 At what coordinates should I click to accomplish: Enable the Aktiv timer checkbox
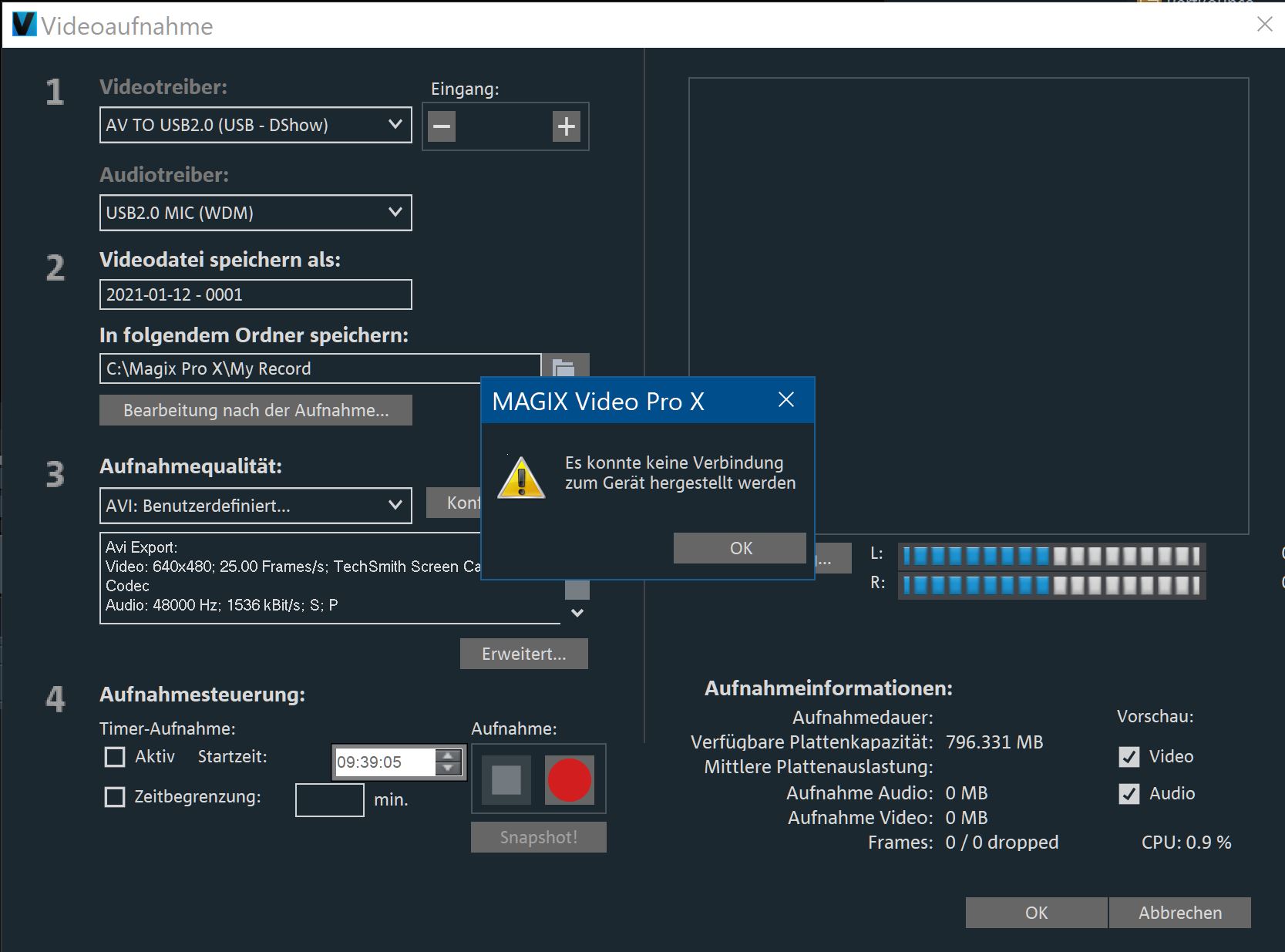click(x=115, y=757)
